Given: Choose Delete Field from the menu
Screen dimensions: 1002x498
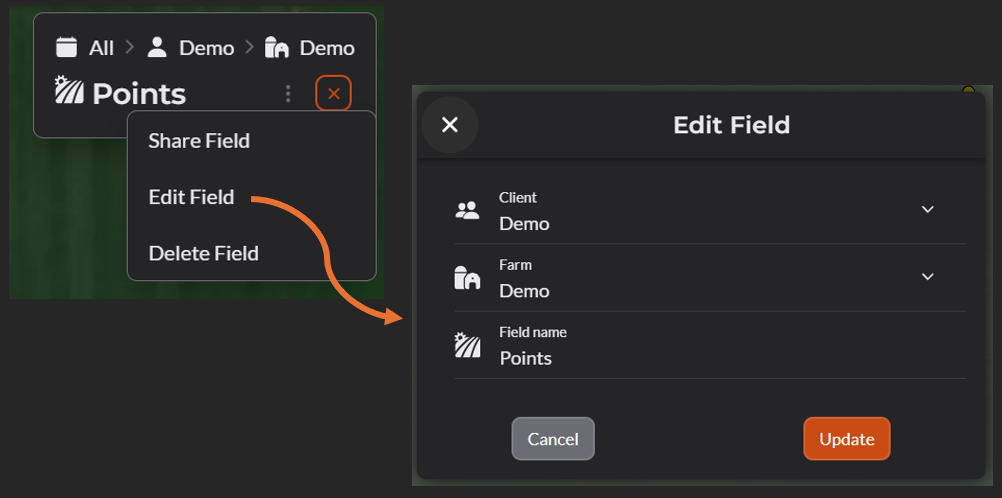Looking at the screenshot, I should (x=203, y=253).
